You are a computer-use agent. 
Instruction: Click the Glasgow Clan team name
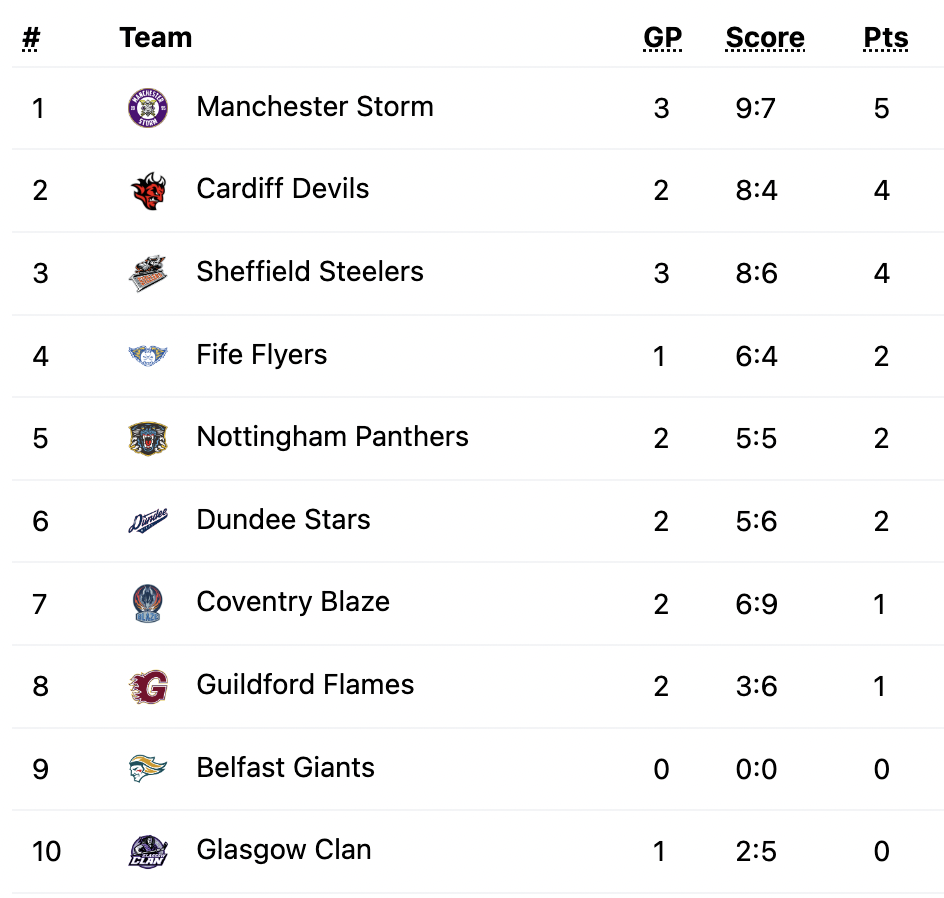pyautogui.click(x=284, y=850)
